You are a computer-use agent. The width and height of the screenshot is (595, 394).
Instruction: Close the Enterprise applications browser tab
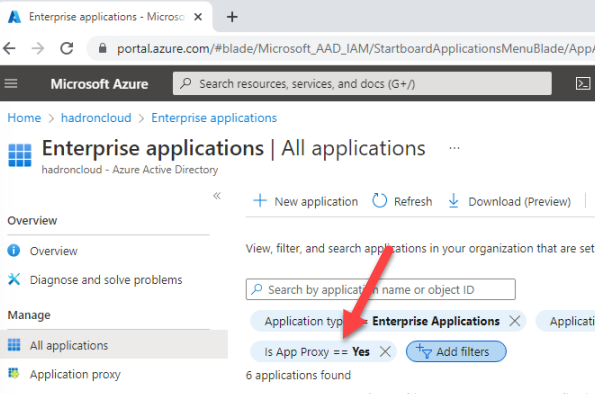coord(198,17)
